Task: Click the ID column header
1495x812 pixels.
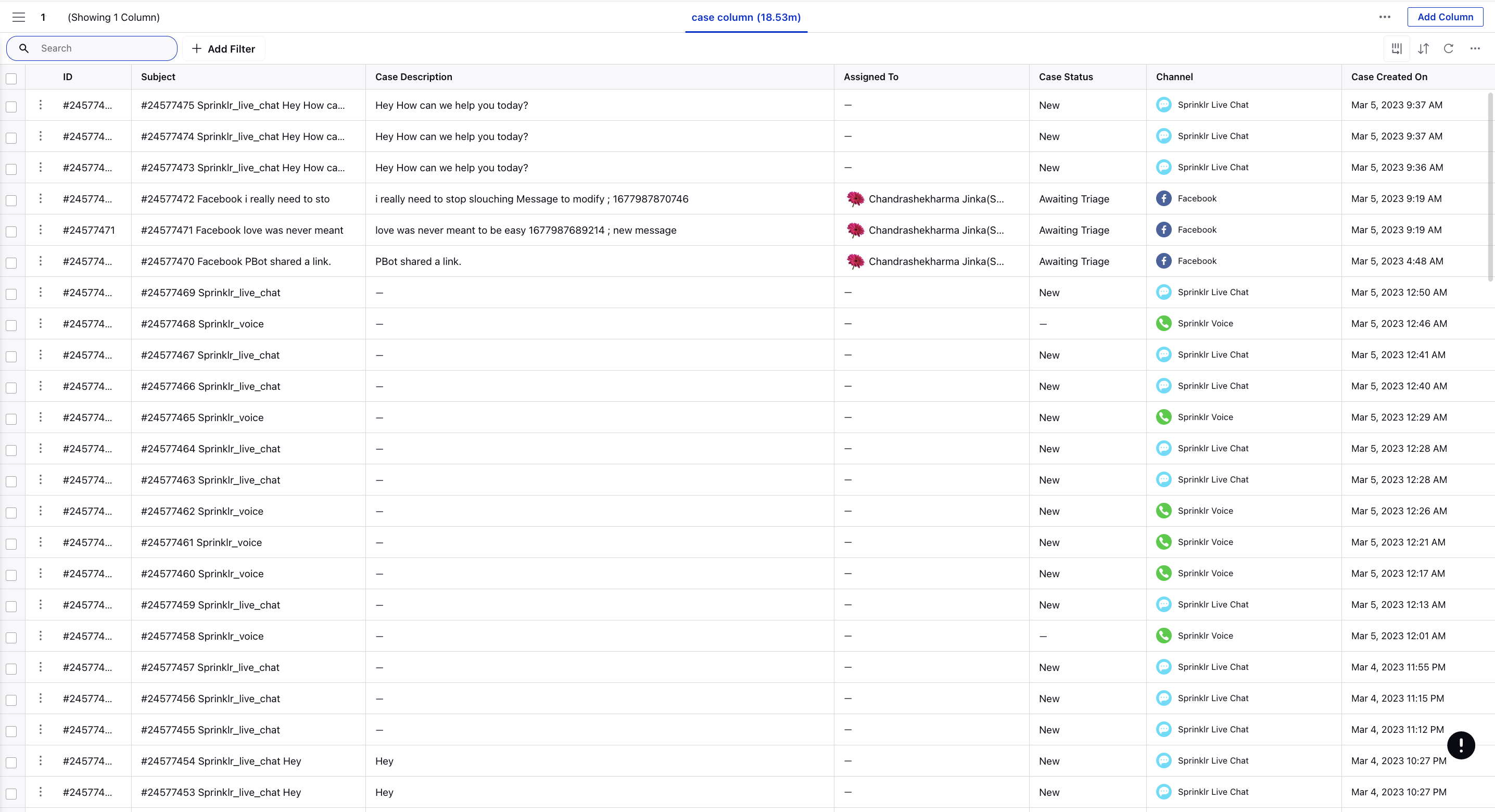Action: [x=67, y=77]
